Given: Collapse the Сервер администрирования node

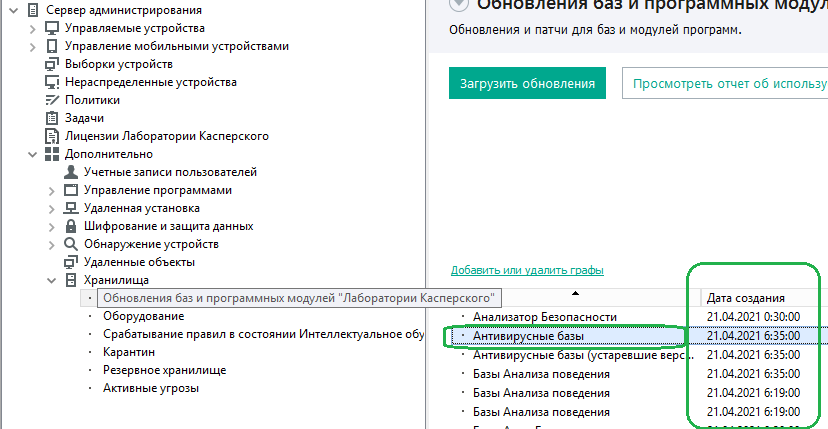Looking at the screenshot, I should coord(14,10).
